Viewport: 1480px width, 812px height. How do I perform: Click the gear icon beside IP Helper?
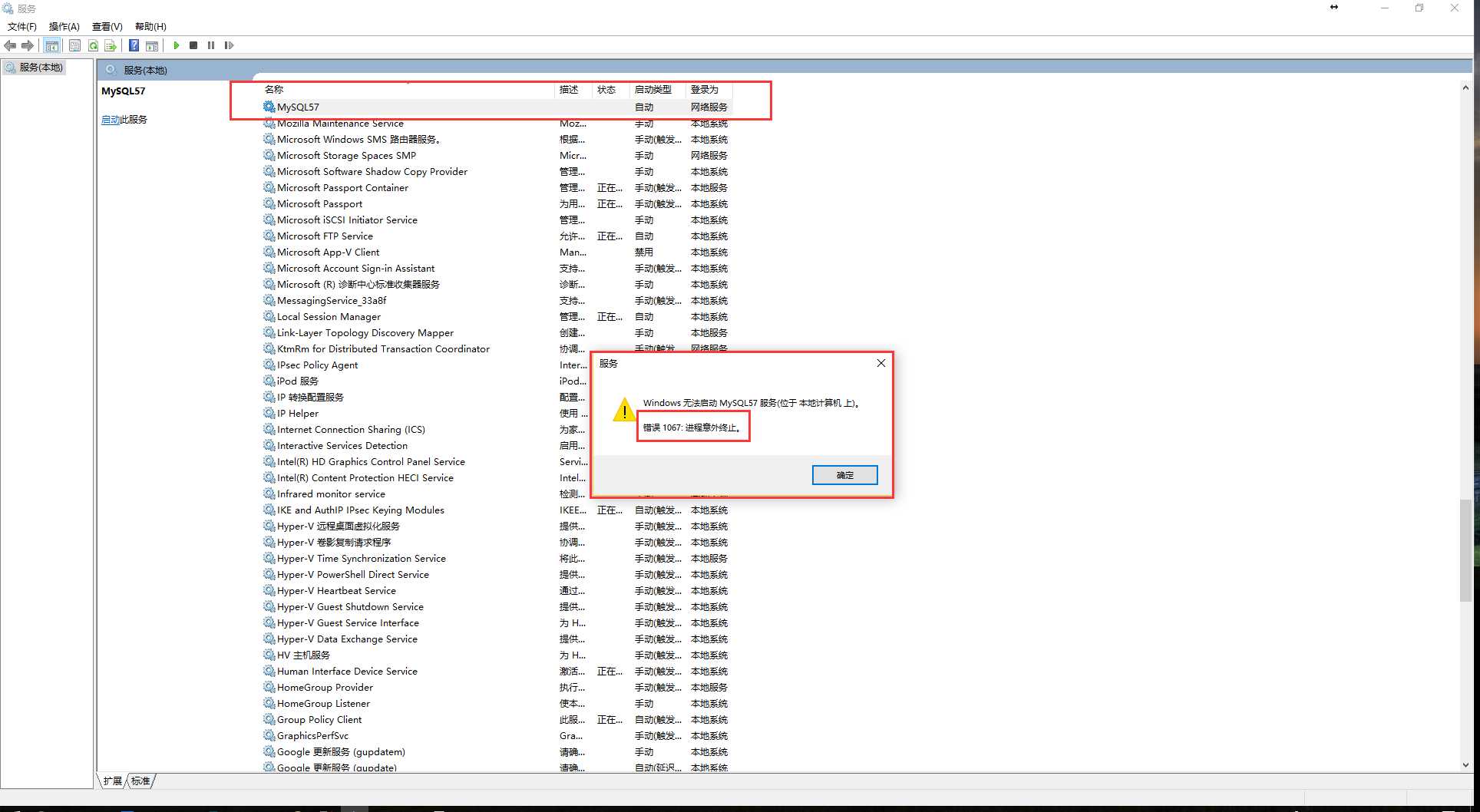[x=269, y=413]
